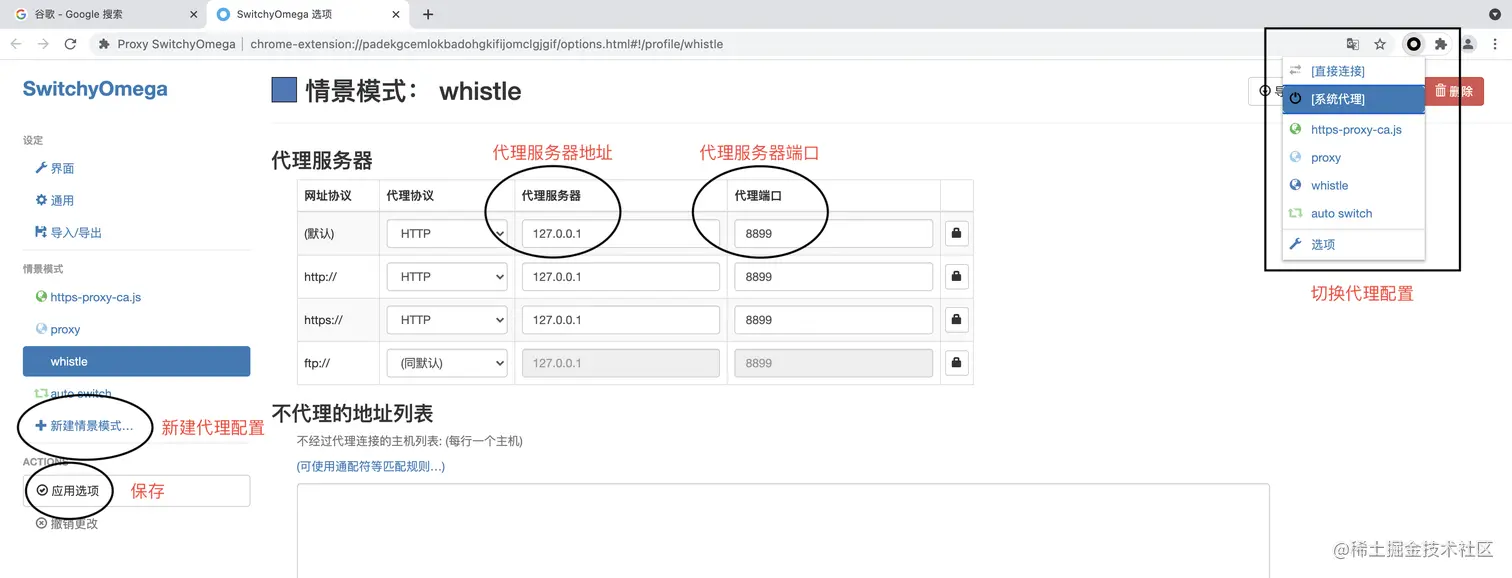The height and width of the screenshot is (578, 1512).
Task: Bookmark this page with star icon
Action: (1380, 44)
